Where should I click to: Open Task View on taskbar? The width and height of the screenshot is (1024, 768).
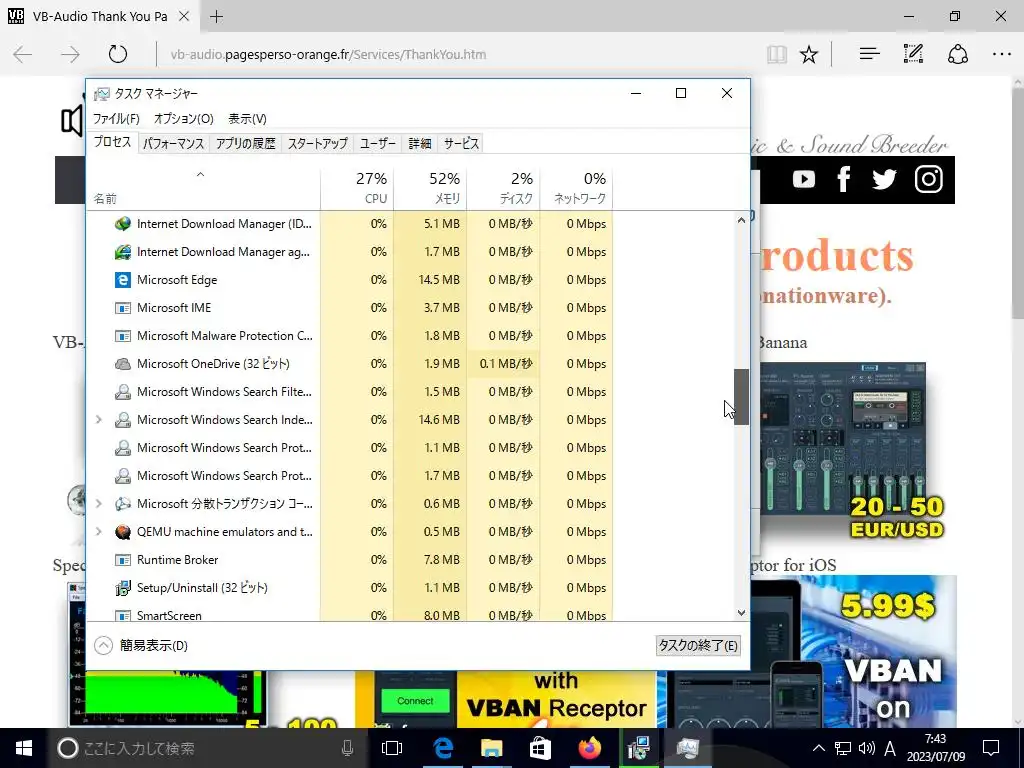392,748
